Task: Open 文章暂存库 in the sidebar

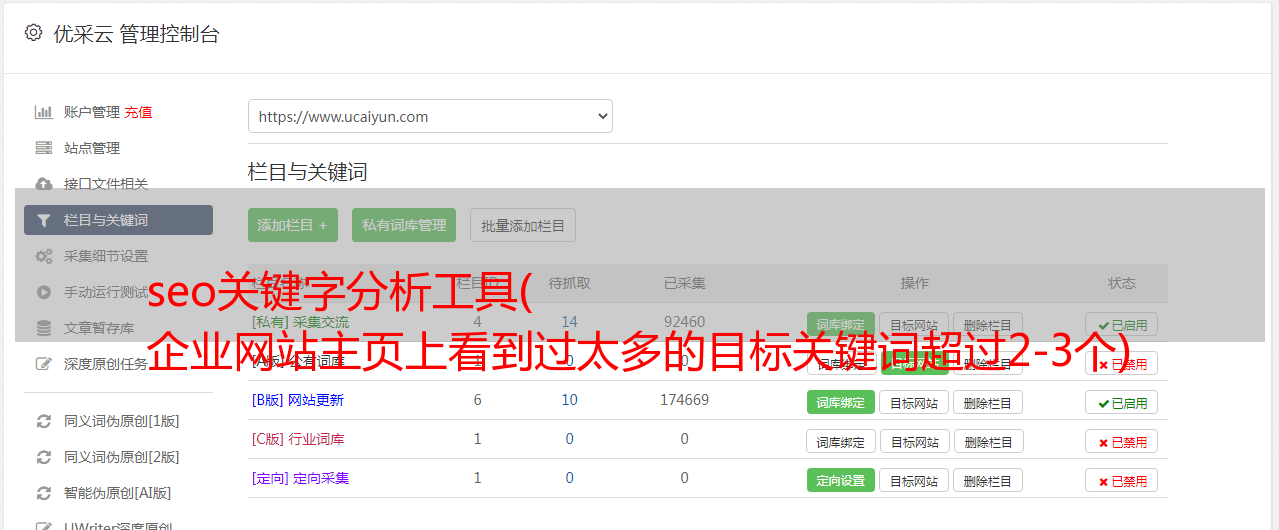Action: point(99,328)
